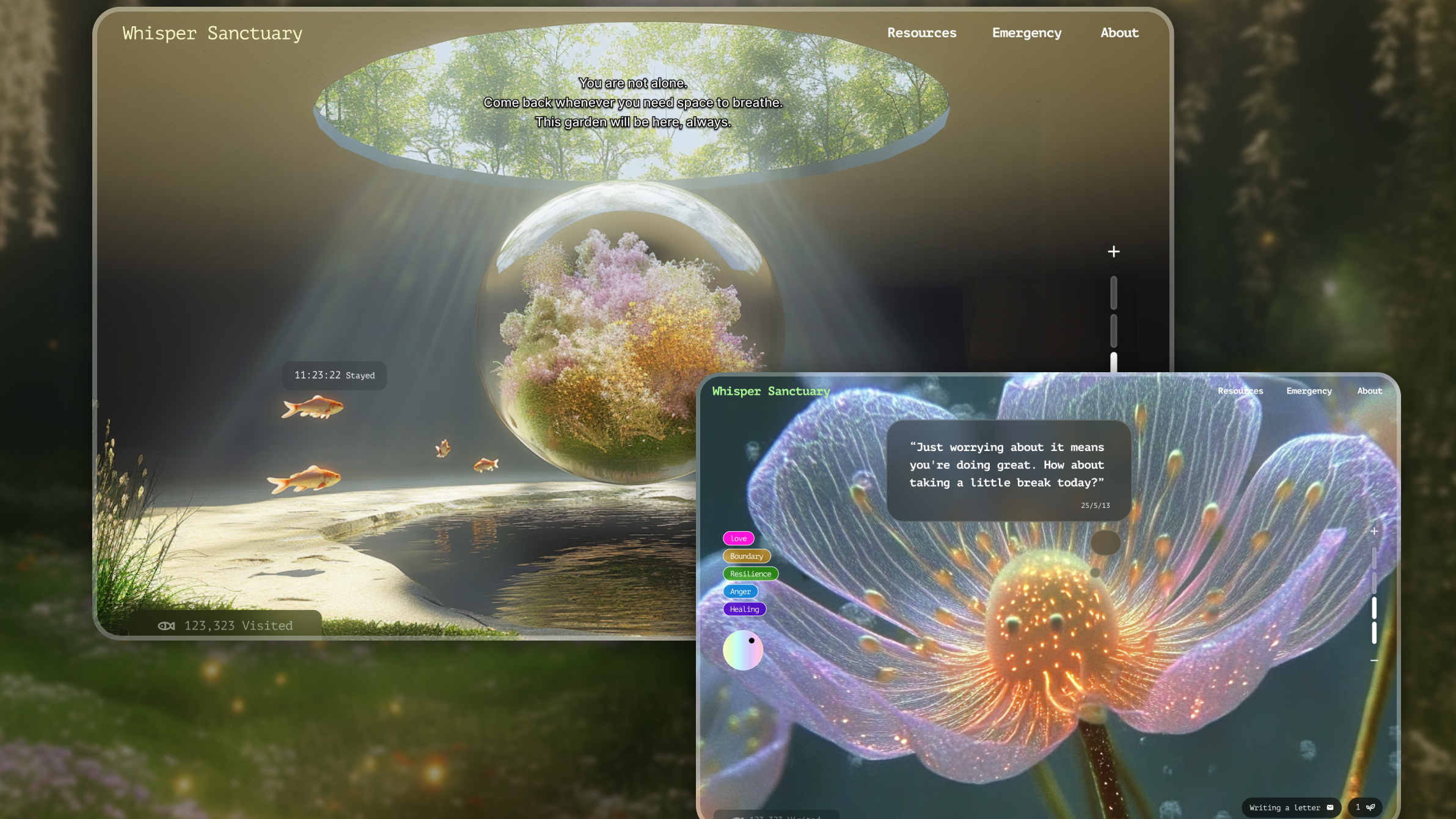Click the large dark bubble below quote card
Screen dimensions: 1456x819
point(1105,543)
